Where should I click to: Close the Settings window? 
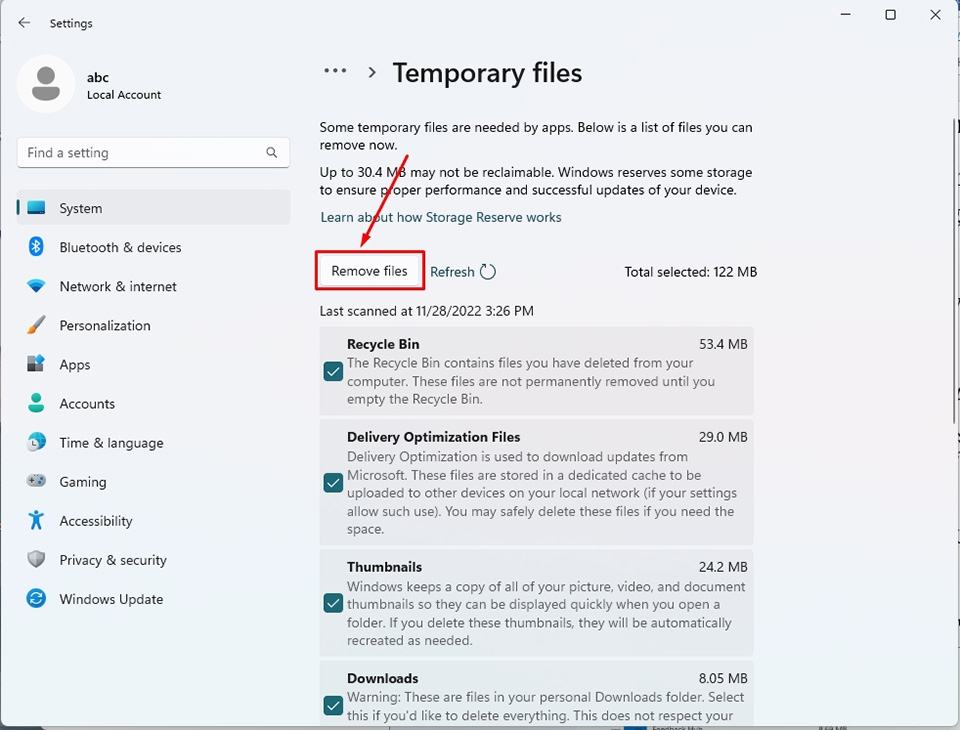click(x=935, y=14)
